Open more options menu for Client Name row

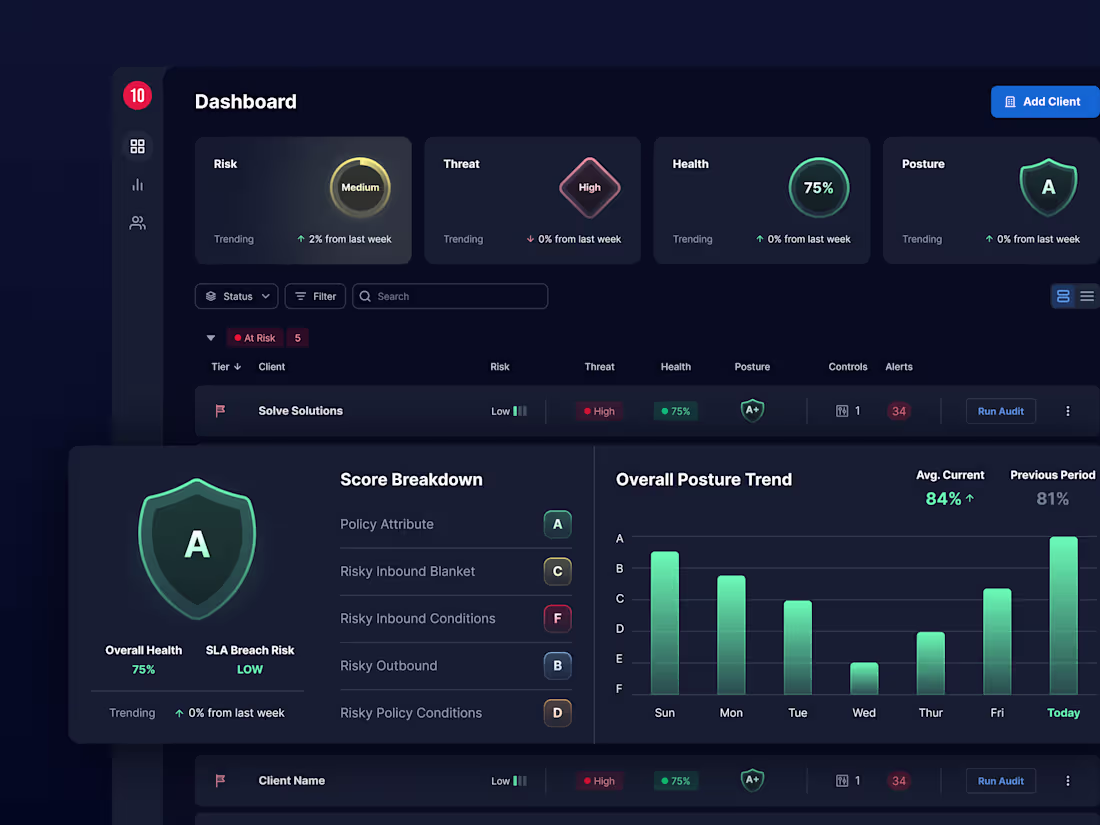pos(1068,781)
